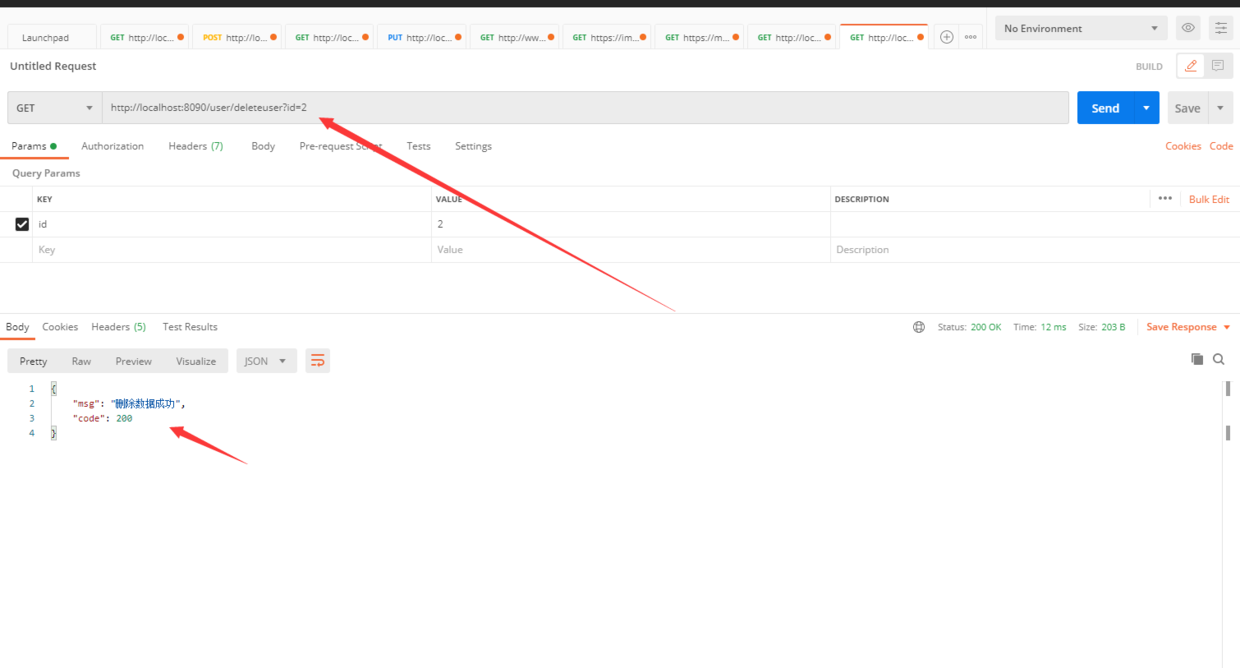
Task: Open the Authorization tab
Action: click(x=112, y=146)
